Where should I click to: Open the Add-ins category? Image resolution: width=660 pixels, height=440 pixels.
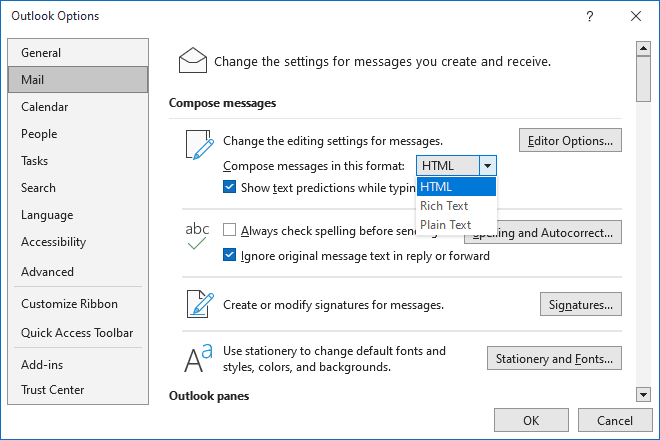click(x=78, y=364)
